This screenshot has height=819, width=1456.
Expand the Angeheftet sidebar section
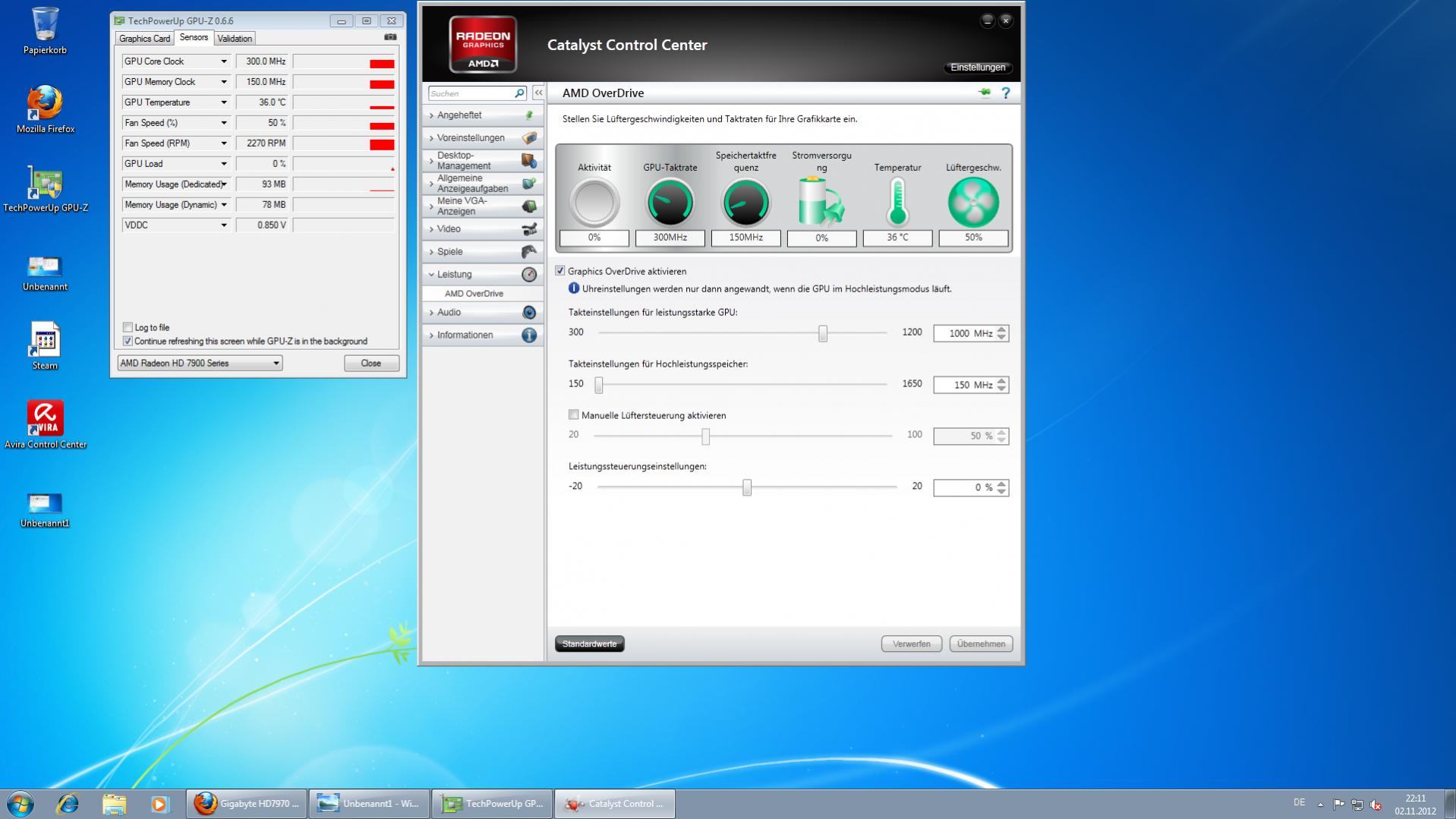(483, 115)
